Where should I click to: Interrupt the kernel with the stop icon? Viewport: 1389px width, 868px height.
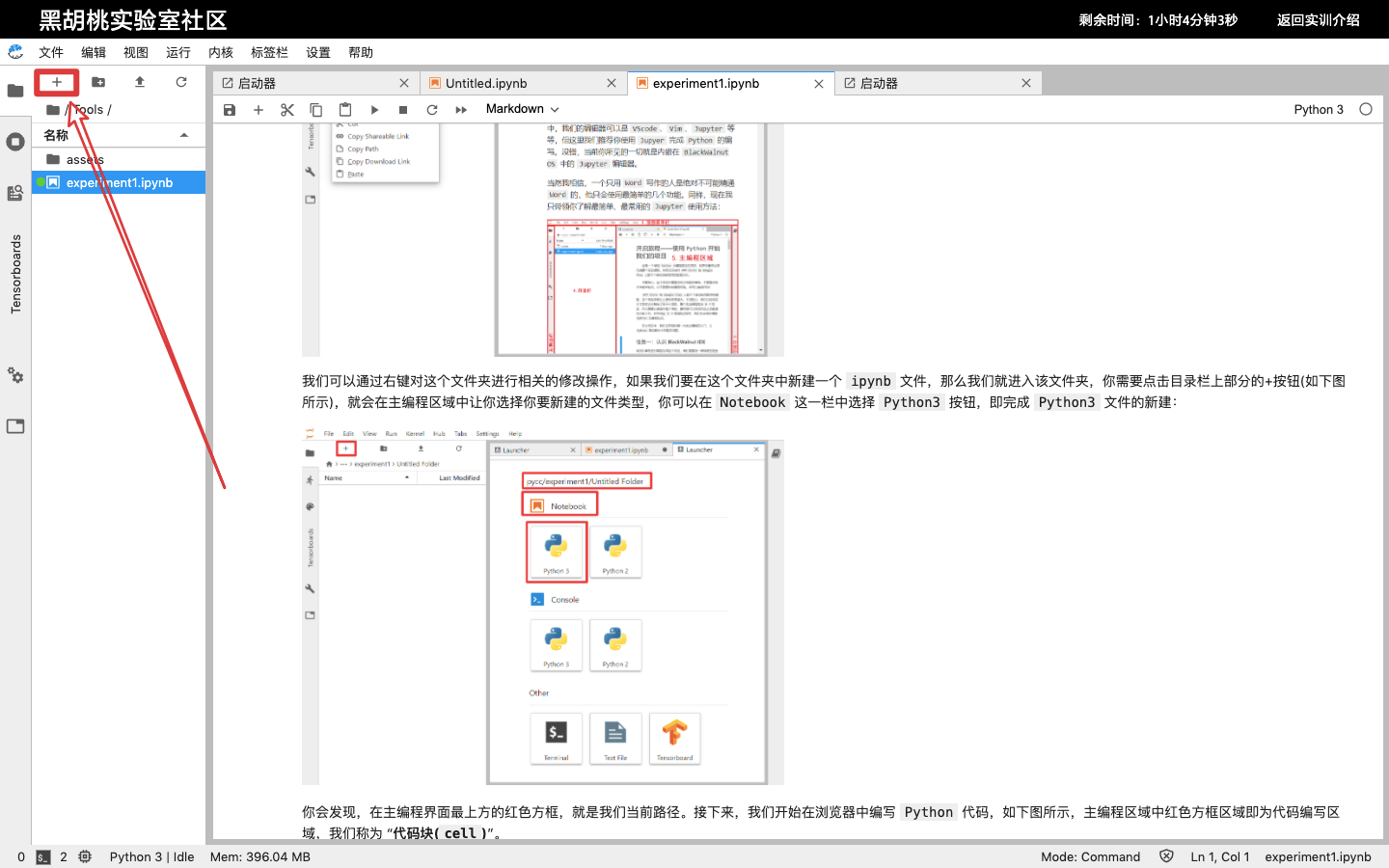click(403, 110)
